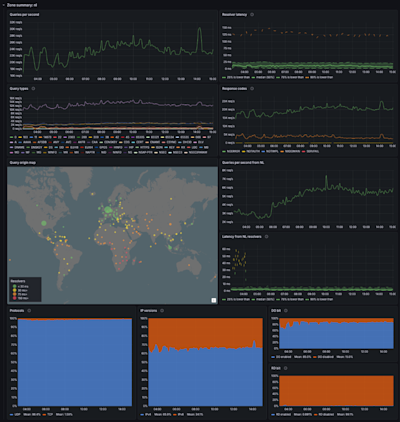Viewport: 400px width, 422px height.
Task: Open the Query origin map panel title
Action: (x=23, y=163)
